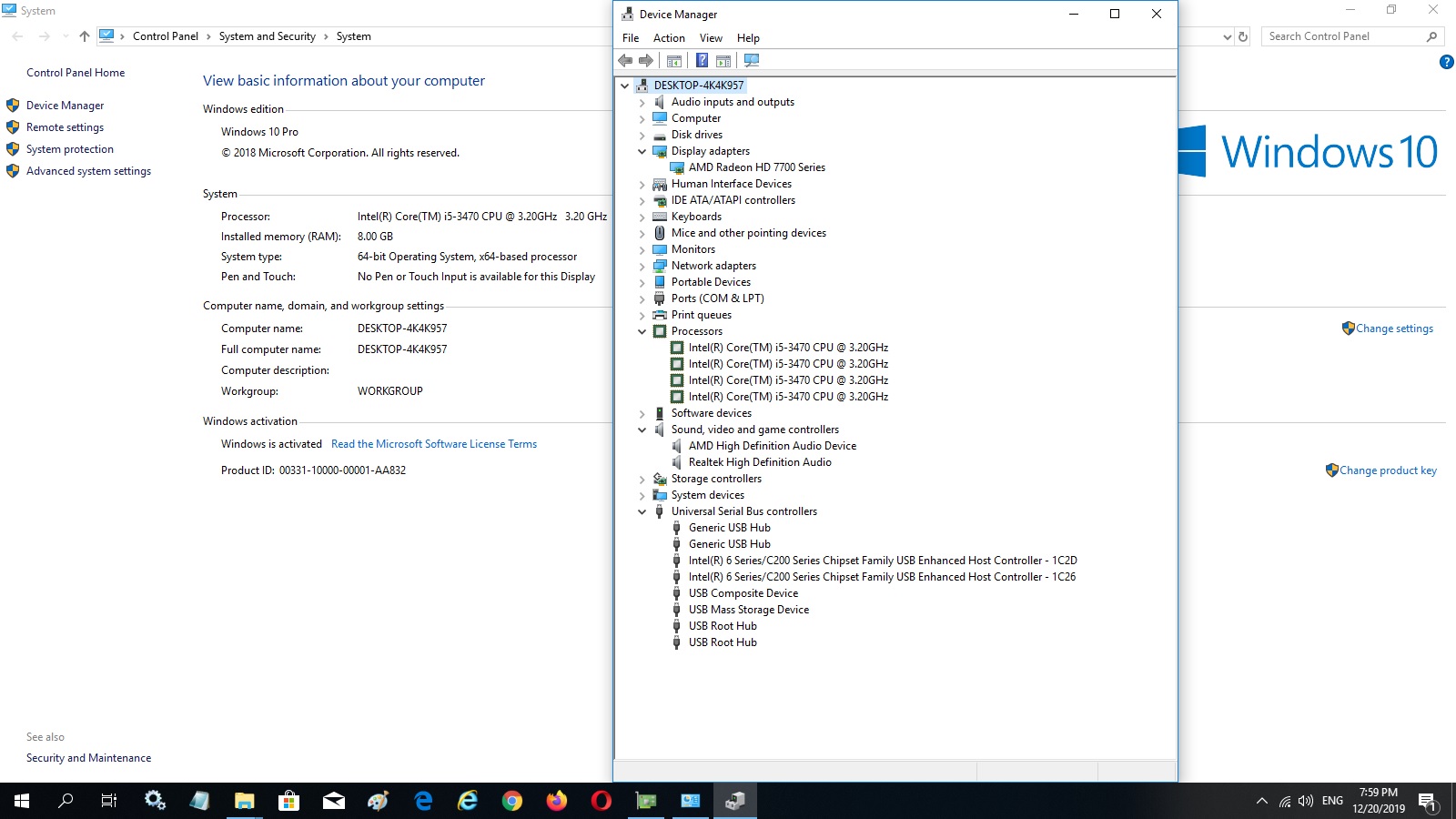The height and width of the screenshot is (819, 1456).
Task: Launch Internet Explorer from the taskbar
Action: (468, 801)
